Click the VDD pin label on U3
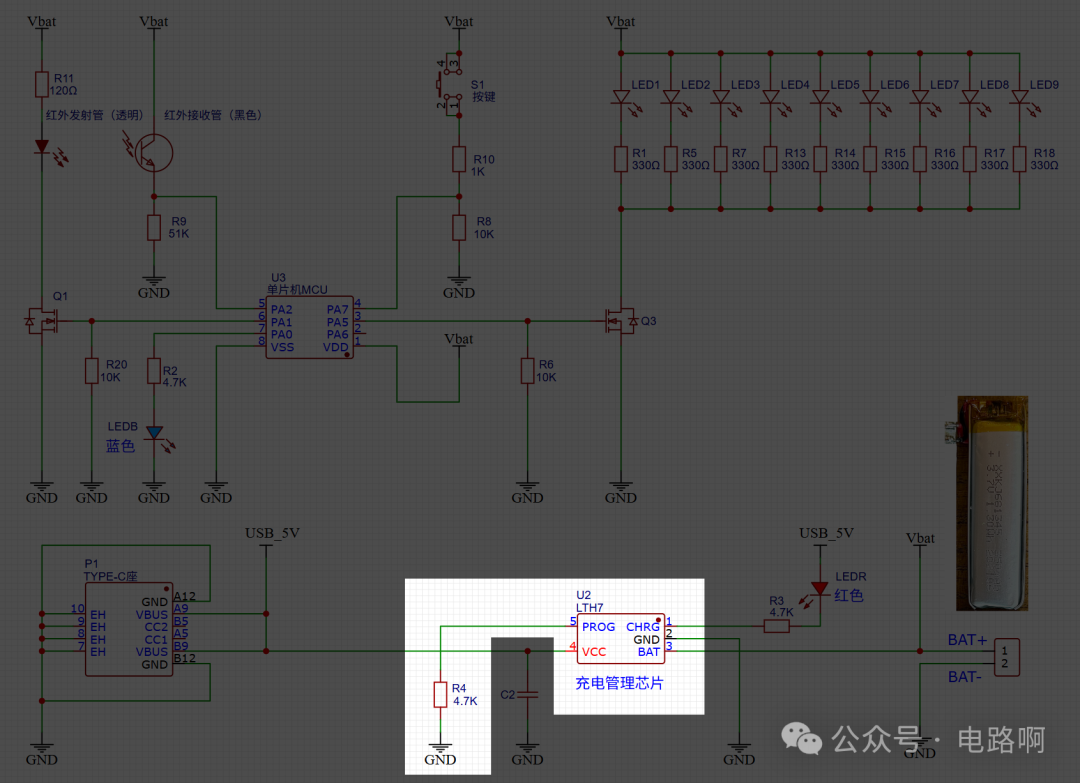The image size is (1080, 783). click(335, 347)
